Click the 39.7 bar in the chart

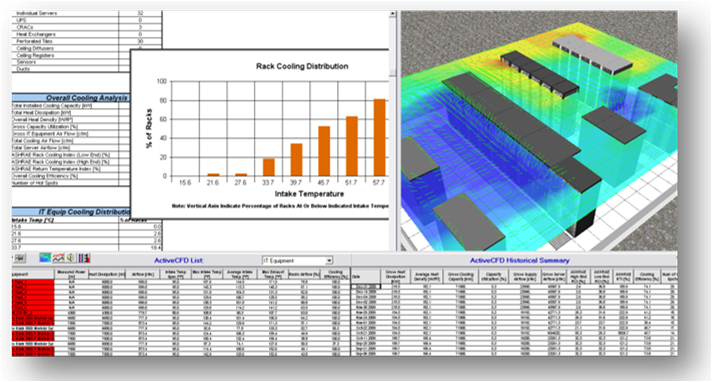[297, 160]
